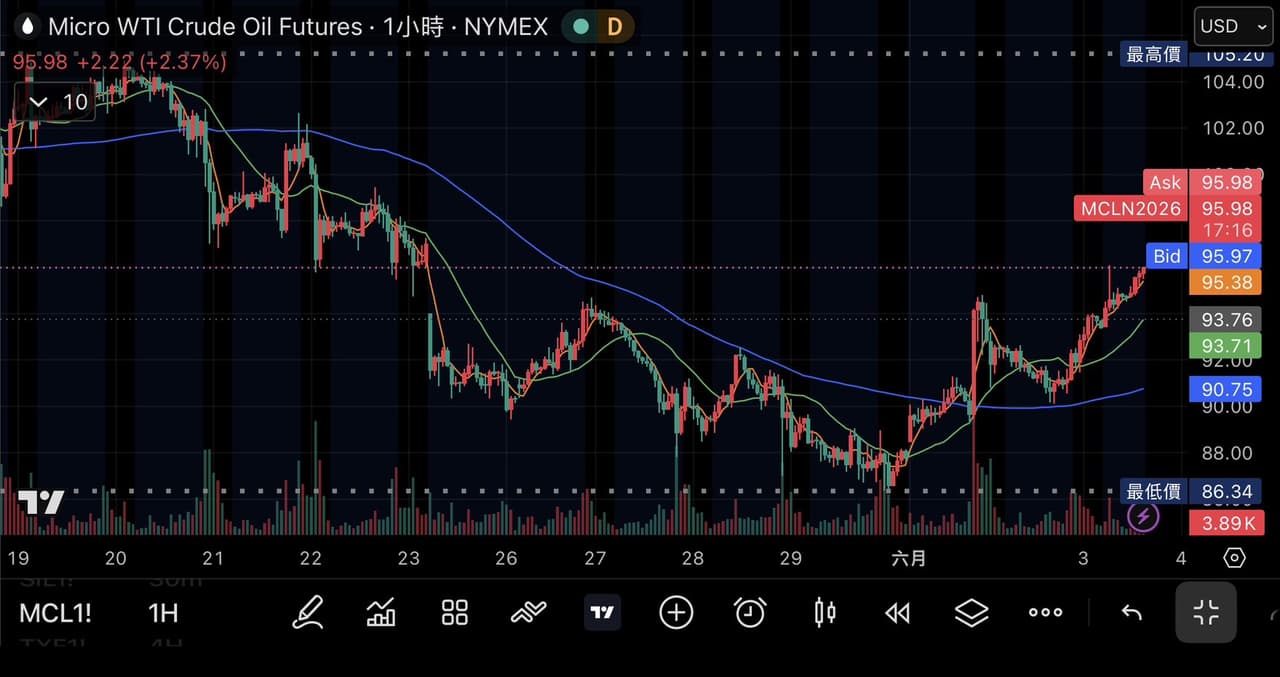Tap the Micro WTI Crude Oil Futures title
This screenshot has height=677, width=1280.
pos(205,27)
